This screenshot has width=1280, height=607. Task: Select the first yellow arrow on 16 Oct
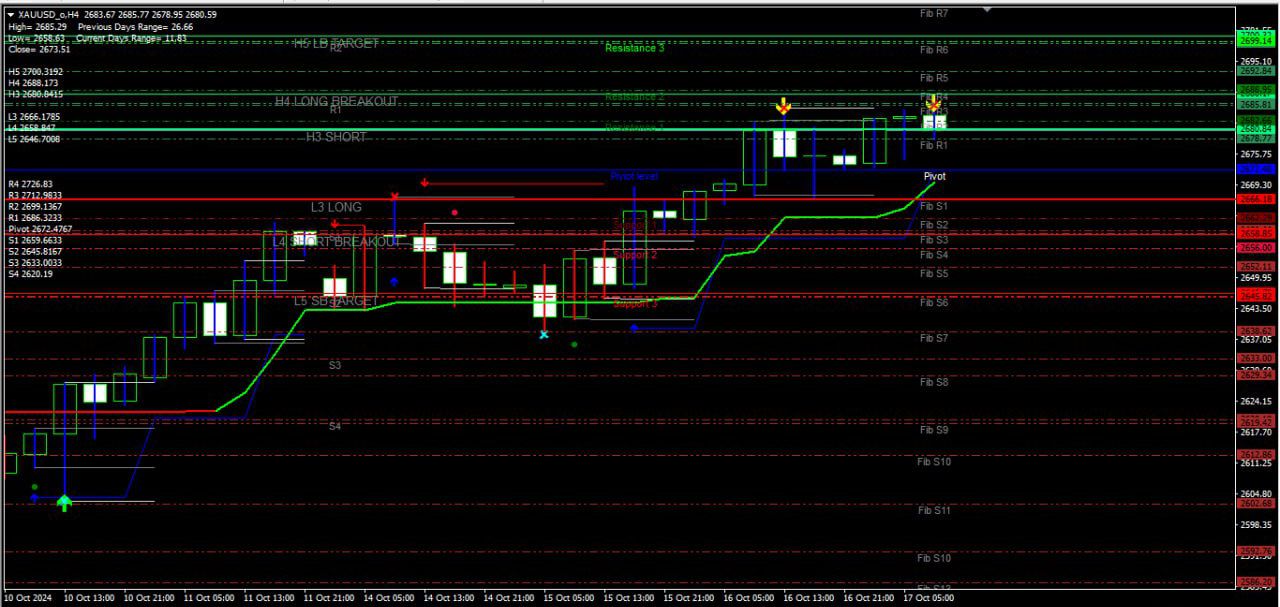[785, 105]
